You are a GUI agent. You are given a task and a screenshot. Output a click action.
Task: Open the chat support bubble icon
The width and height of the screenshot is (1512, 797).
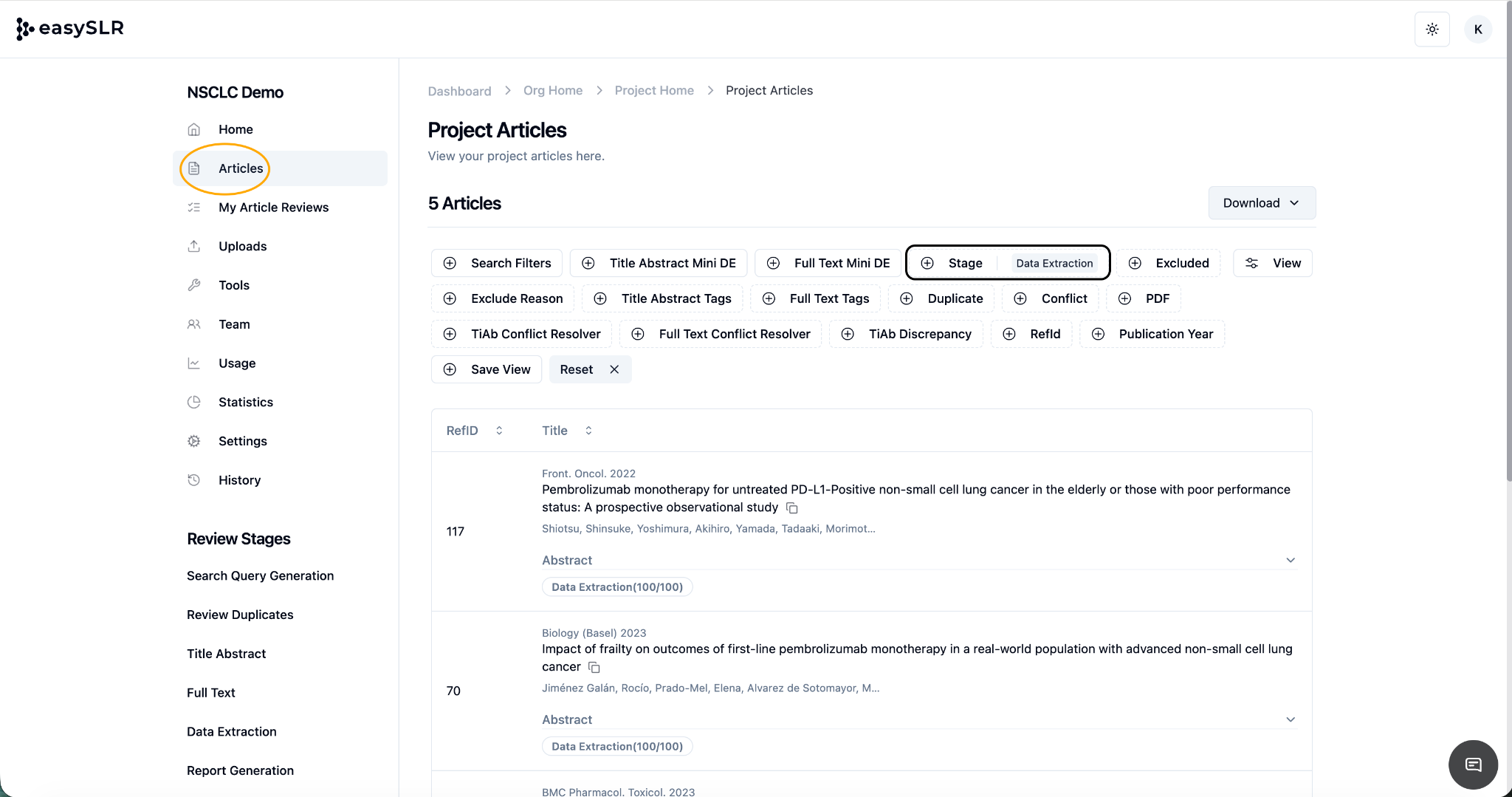(1473, 764)
